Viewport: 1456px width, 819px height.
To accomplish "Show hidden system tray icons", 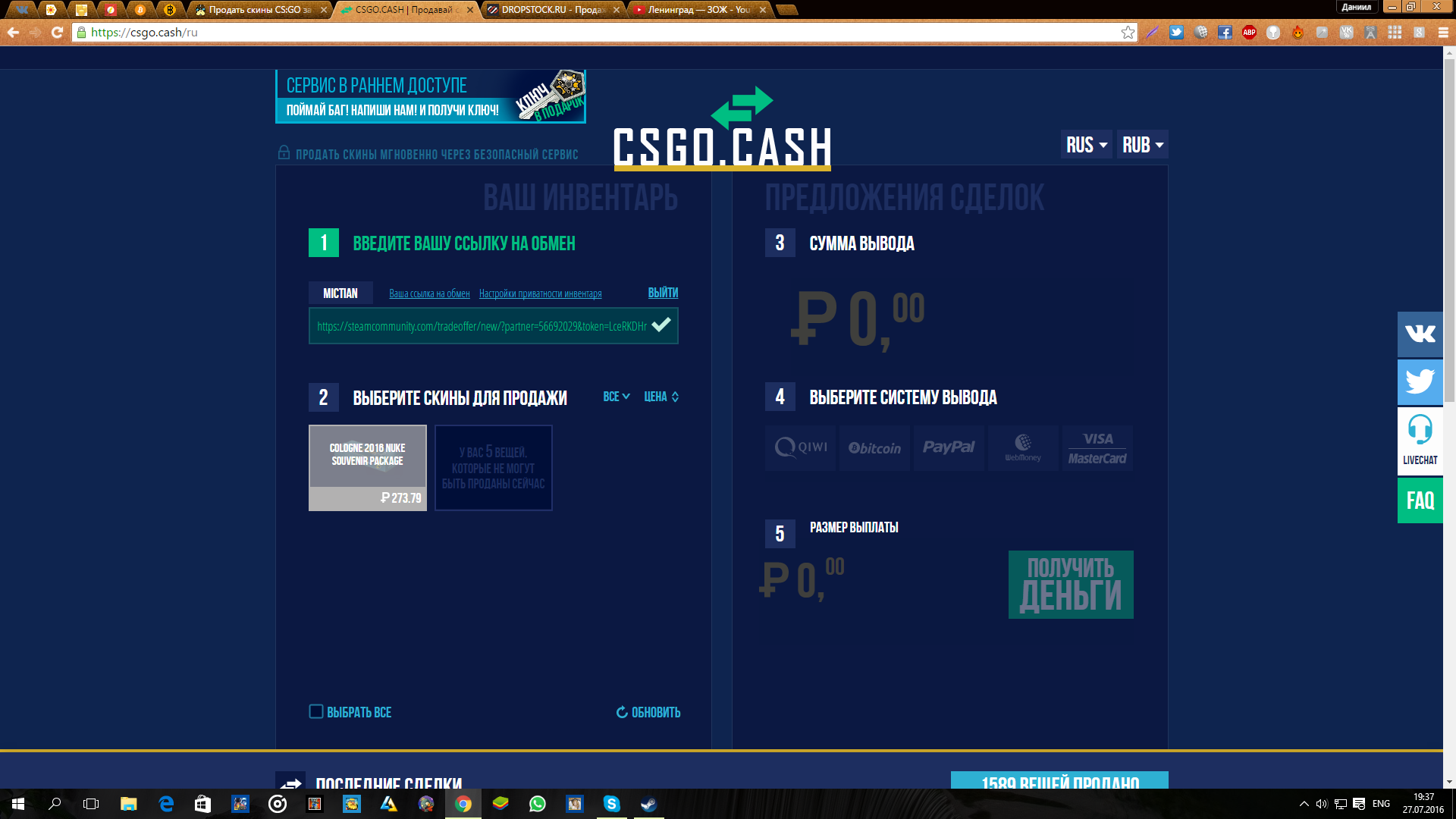I will [1304, 804].
